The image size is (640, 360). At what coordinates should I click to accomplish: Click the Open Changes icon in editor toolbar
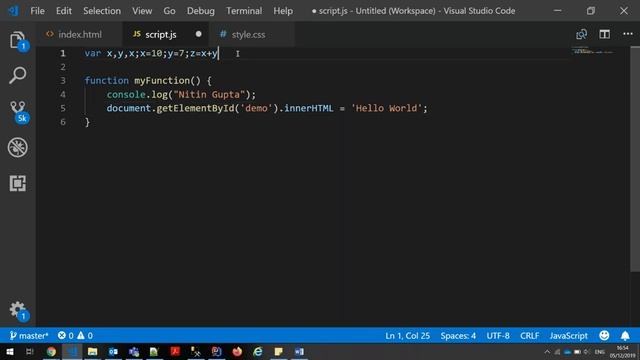(x=581, y=34)
